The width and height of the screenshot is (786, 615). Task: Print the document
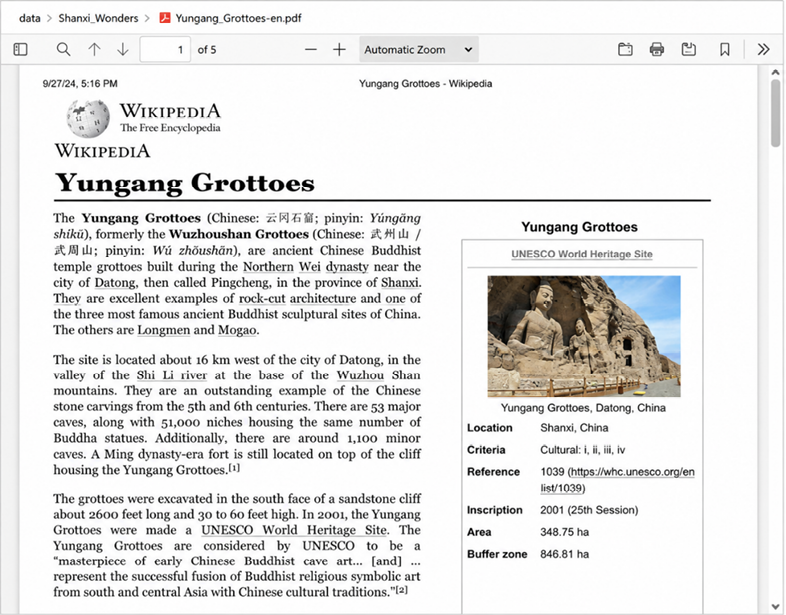click(x=657, y=50)
